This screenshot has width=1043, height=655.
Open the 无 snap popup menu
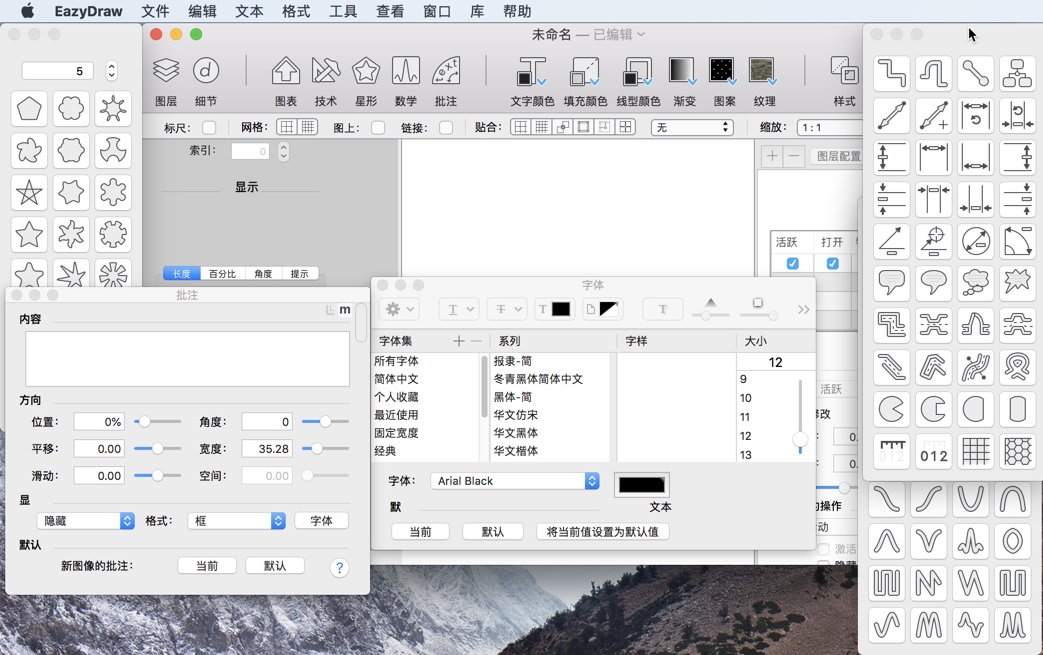pyautogui.click(x=692, y=127)
